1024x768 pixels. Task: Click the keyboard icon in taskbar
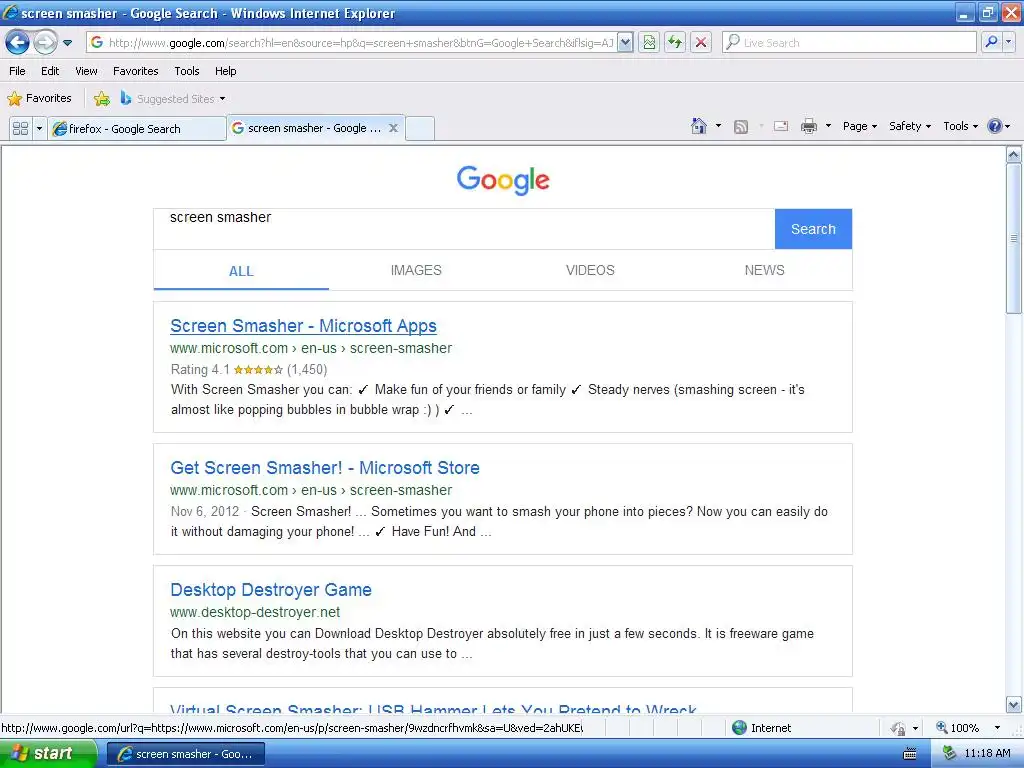pyautogui.click(x=910, y=754)
